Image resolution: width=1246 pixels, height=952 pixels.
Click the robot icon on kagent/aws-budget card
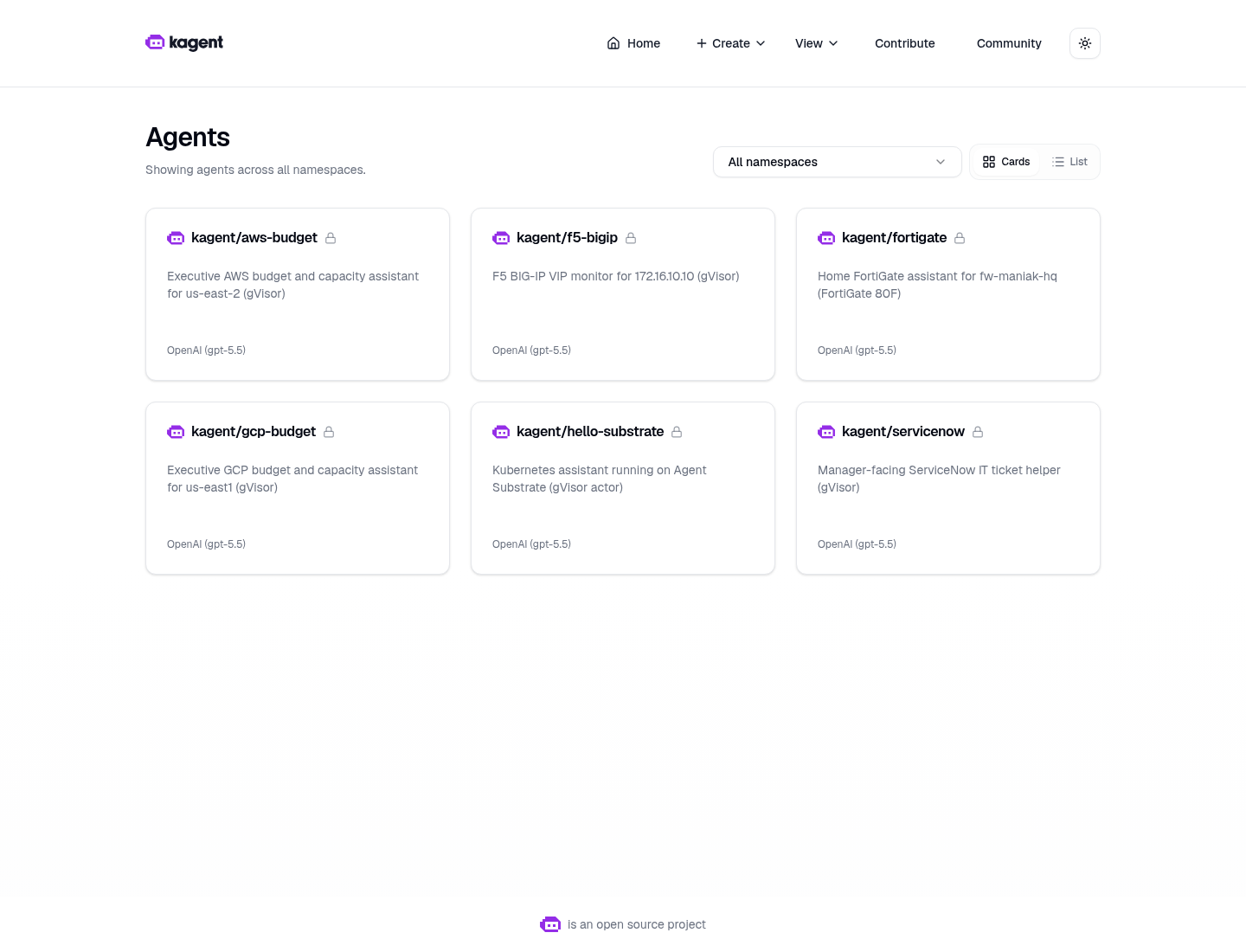[x=176, y=238]
